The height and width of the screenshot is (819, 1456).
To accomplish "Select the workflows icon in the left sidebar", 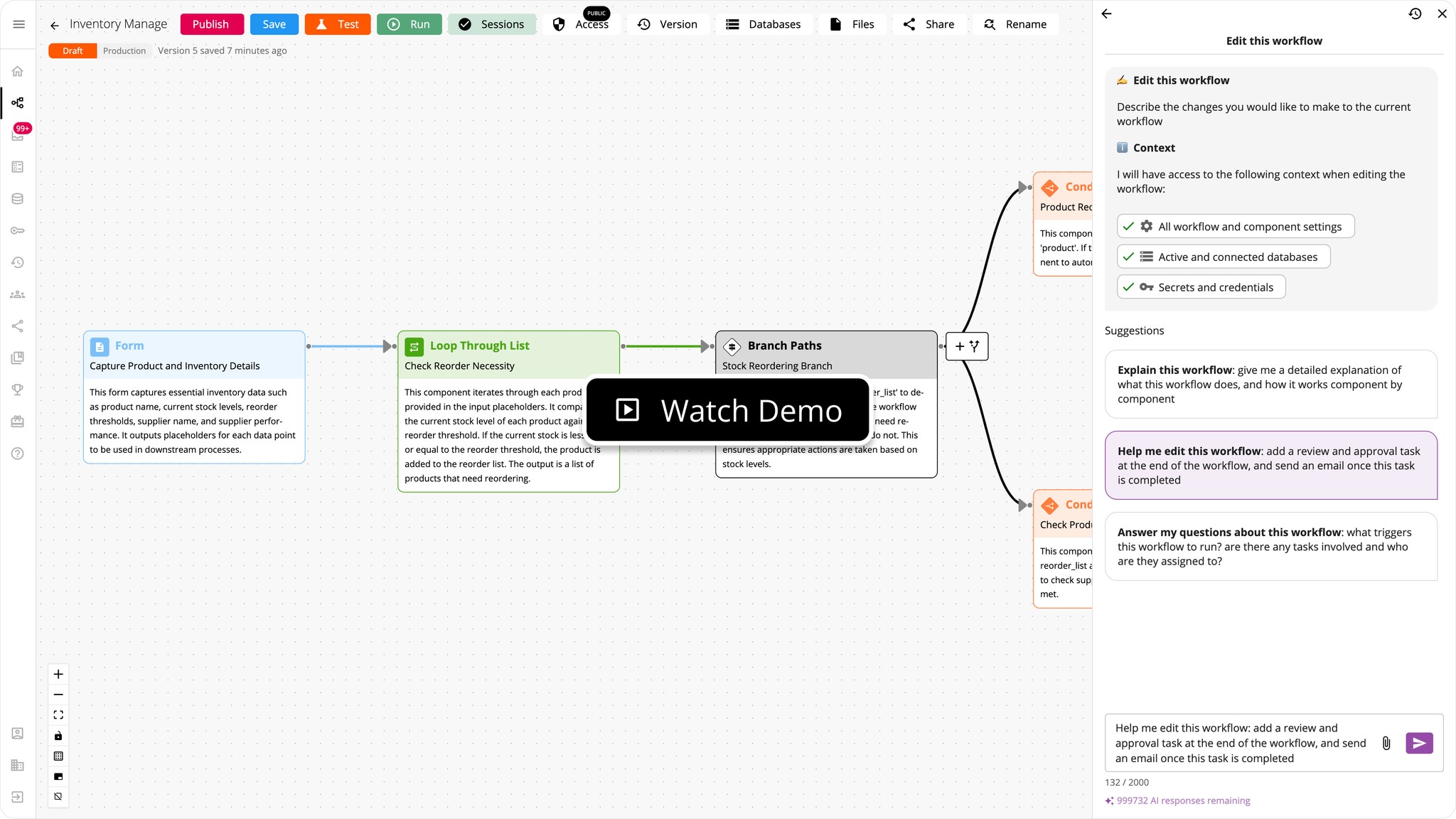I will [x=18, y=102].
